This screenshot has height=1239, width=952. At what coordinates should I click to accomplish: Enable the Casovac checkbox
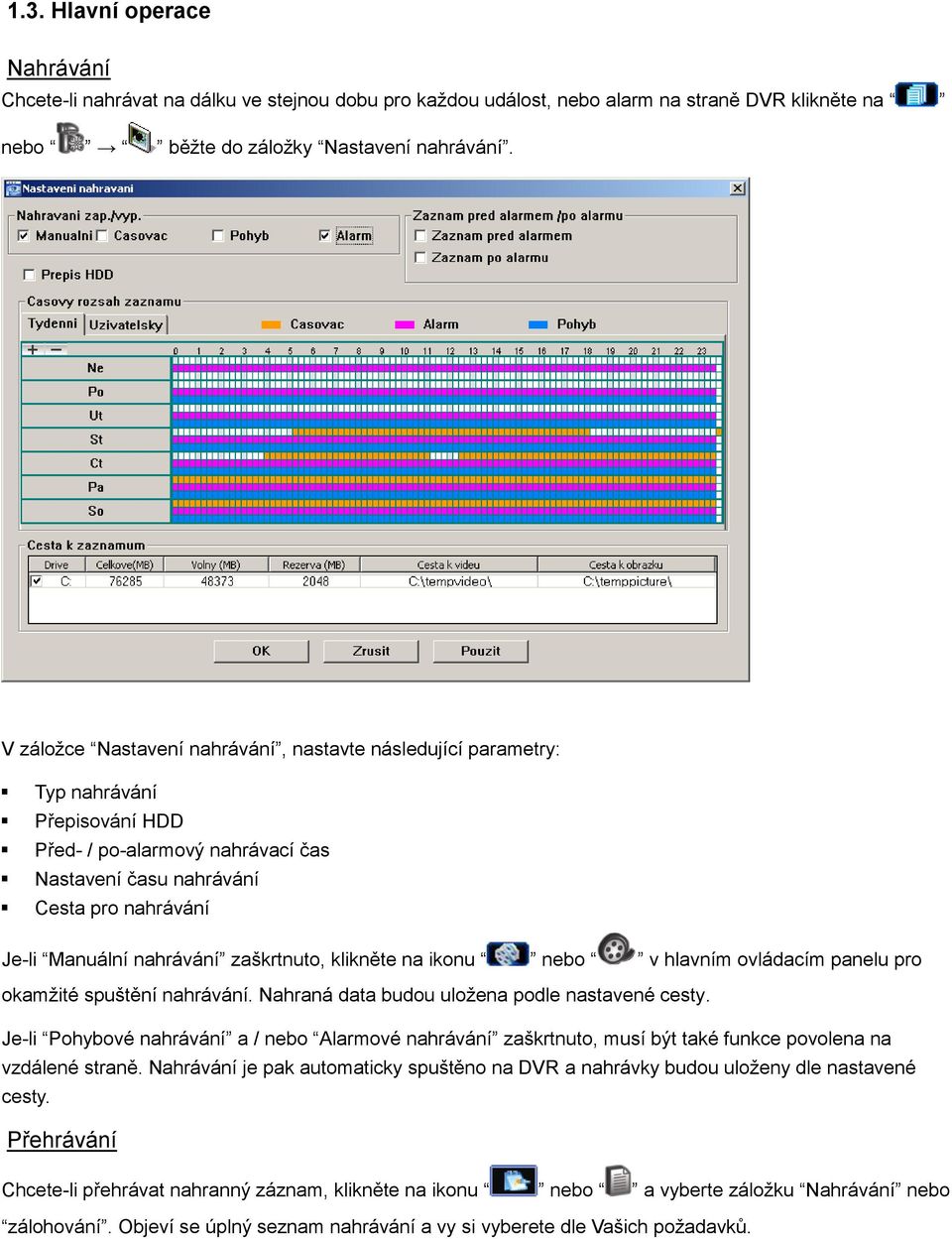pyautogui.click(x=102, y=236)
